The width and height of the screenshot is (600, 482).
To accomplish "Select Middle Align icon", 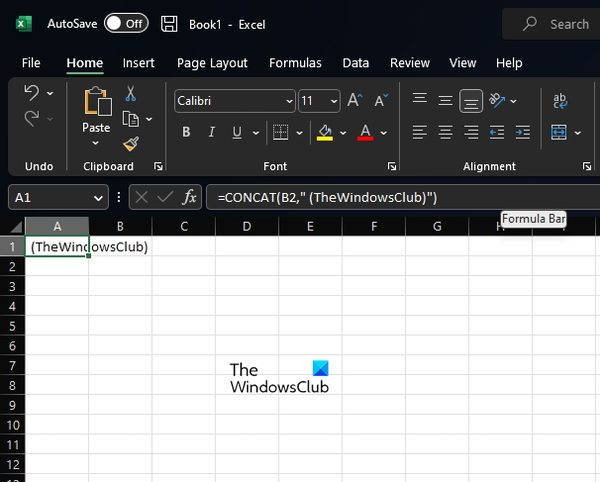I will (445, 101).
